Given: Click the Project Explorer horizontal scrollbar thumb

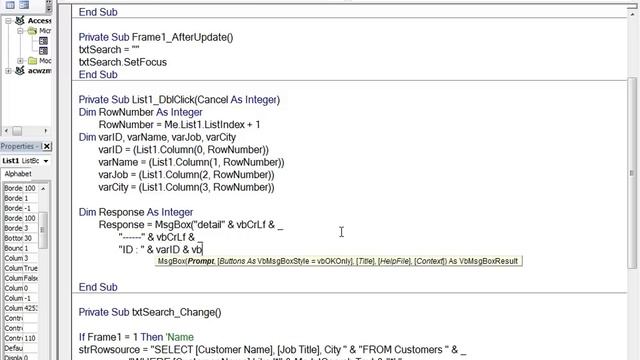Looking at the screenshot, I should pos(17,131).
